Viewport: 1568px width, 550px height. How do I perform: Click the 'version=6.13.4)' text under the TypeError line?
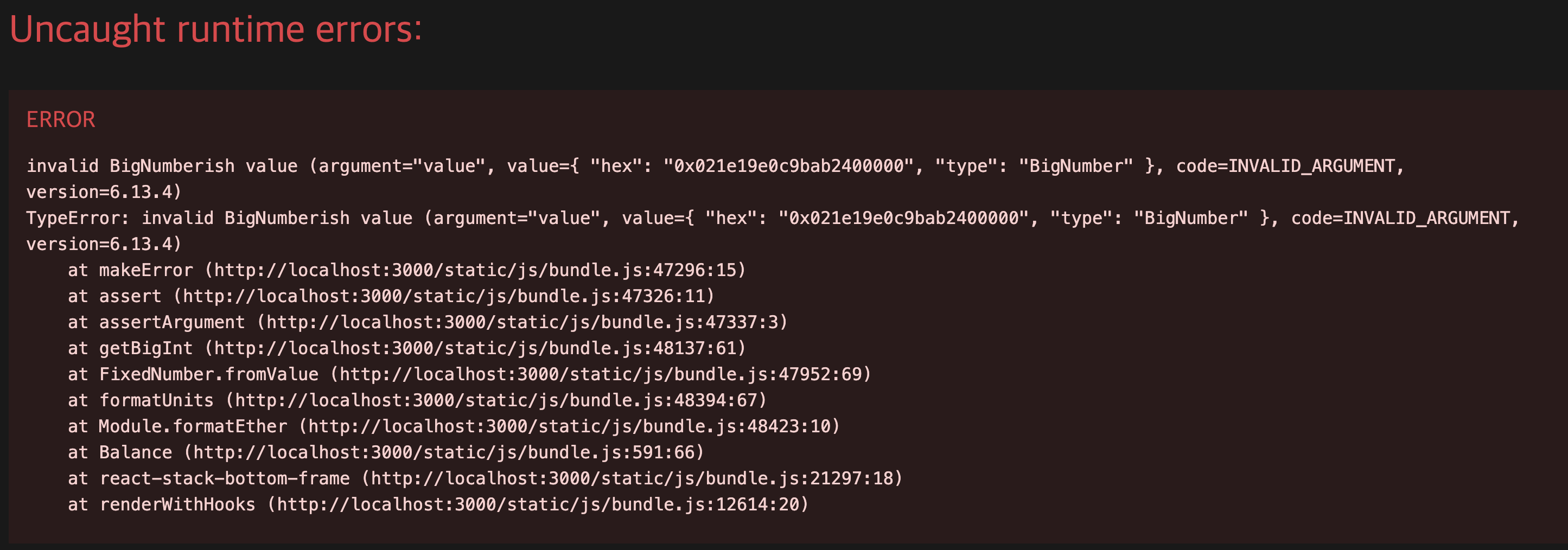tap(104, 244)
